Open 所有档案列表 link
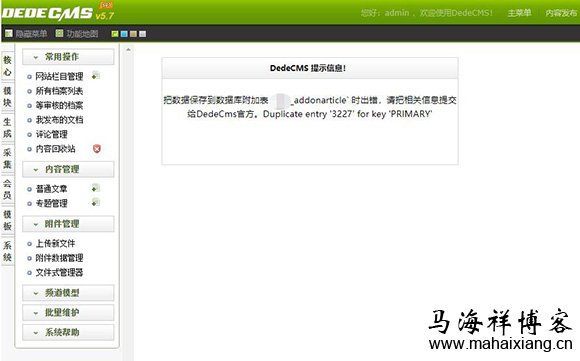Screen dimensions: 580x361 point(59,91)
